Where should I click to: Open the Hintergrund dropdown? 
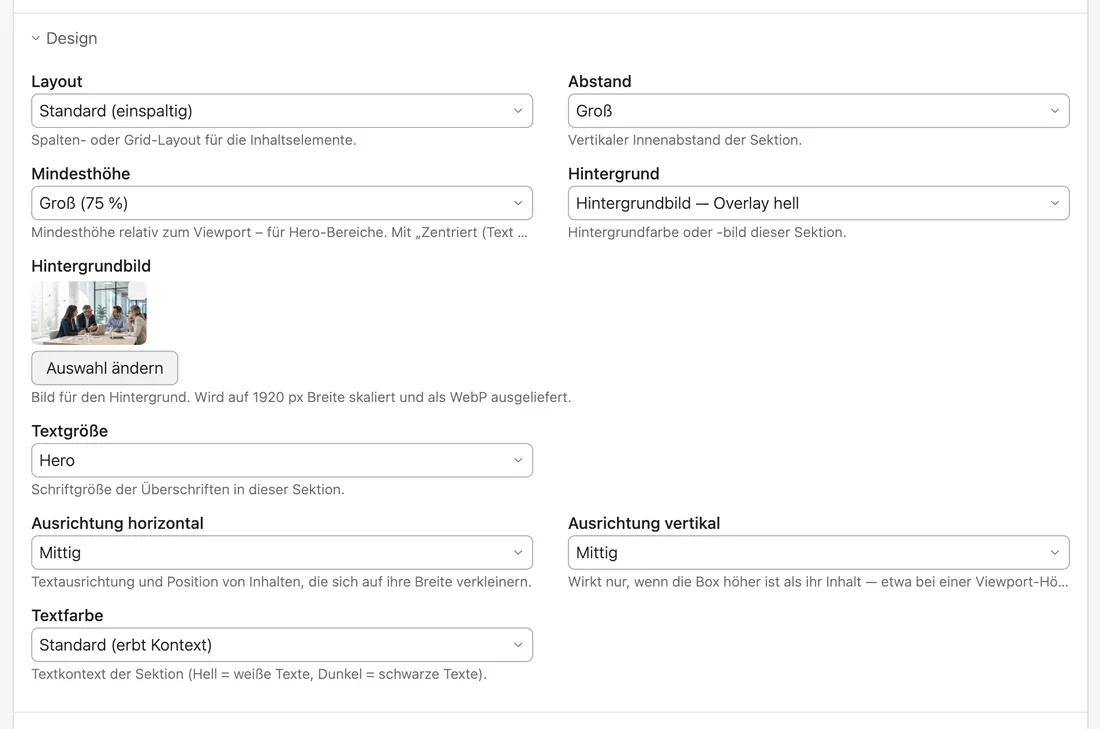(819, 203)
